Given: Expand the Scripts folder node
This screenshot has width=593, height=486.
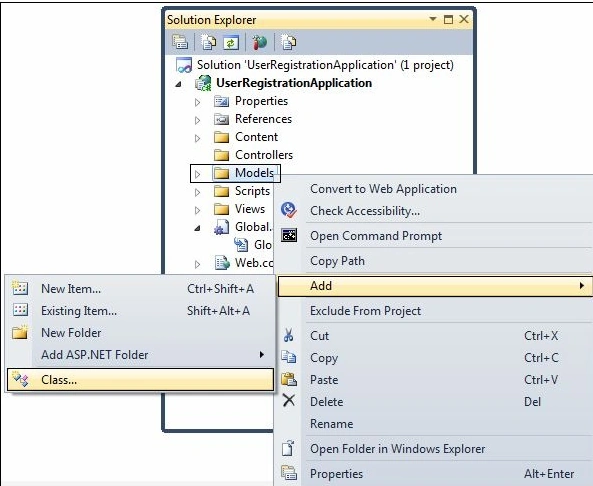Looking at the screenshot, I should 197,192.
